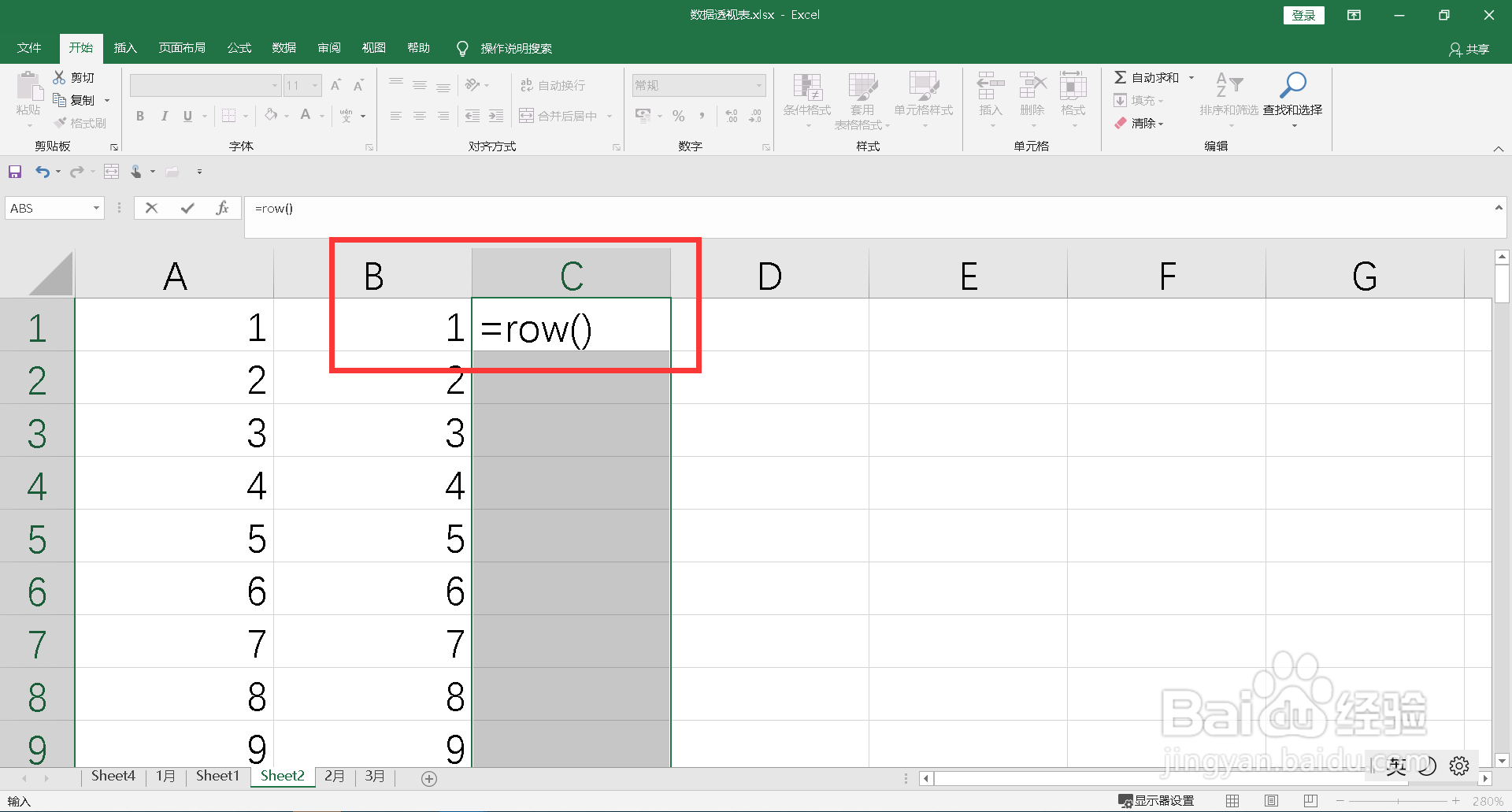Toggle Underline formatting

187,116
